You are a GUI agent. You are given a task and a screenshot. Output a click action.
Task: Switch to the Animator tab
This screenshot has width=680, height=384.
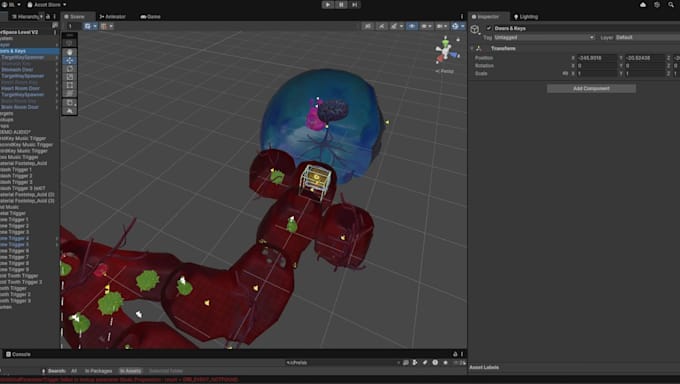pyautogui.click(x=113, y=16)
